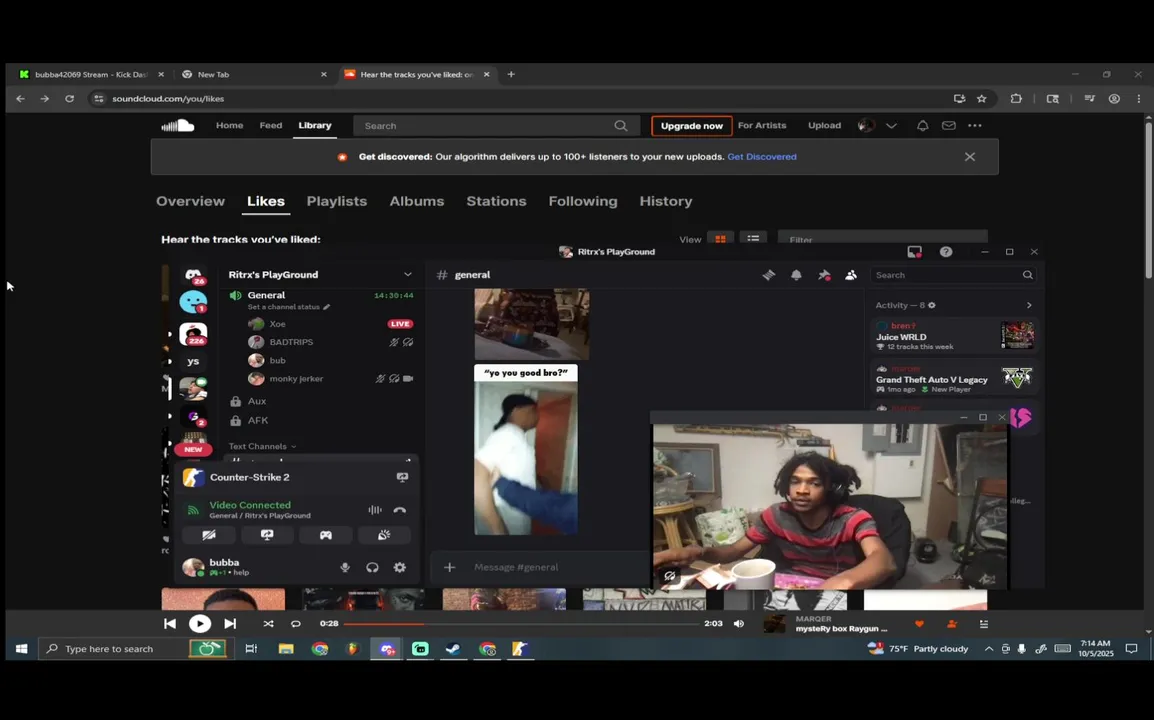
Task: Open Discord threads icon in channel header
Action: 768,275
